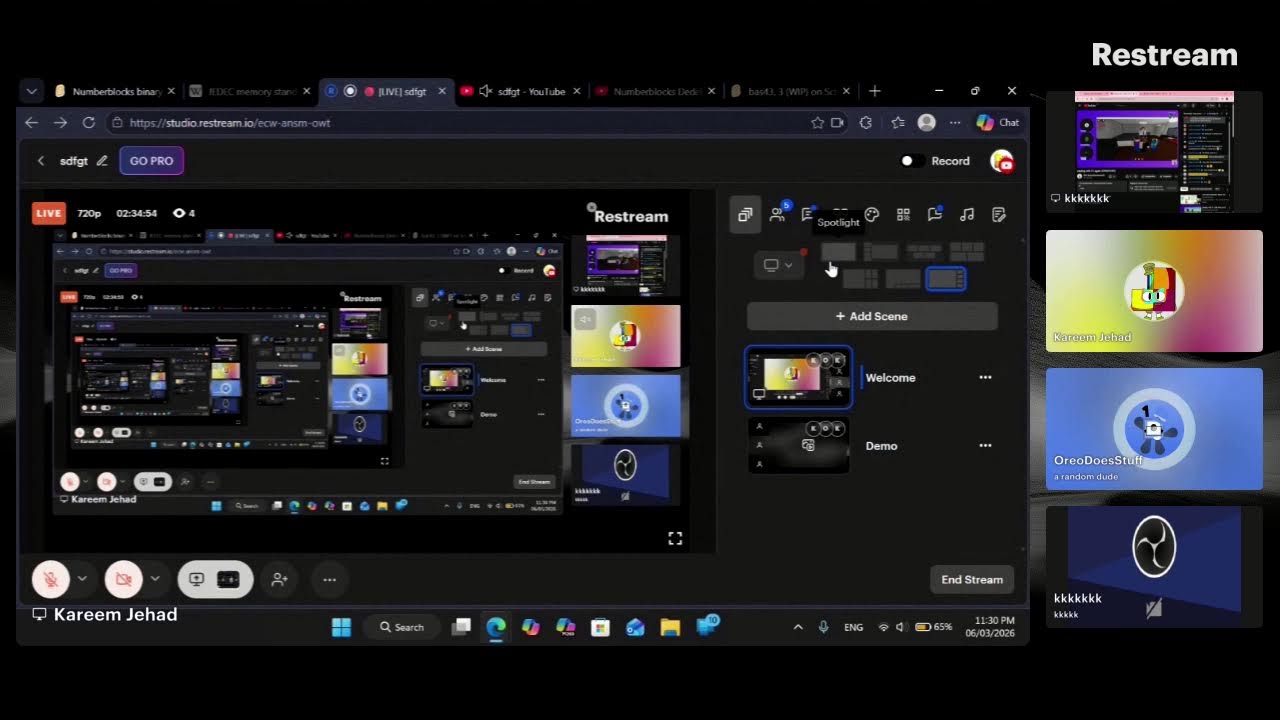Open a new browser tab
1280x720 pixels.
click(875, 91)
